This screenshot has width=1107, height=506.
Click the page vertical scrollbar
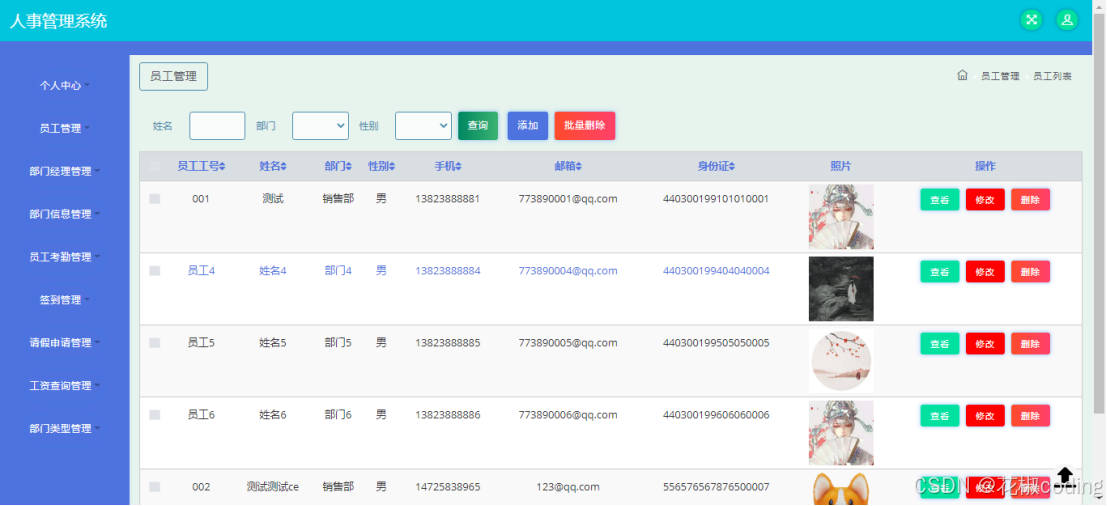point(1099,212)
